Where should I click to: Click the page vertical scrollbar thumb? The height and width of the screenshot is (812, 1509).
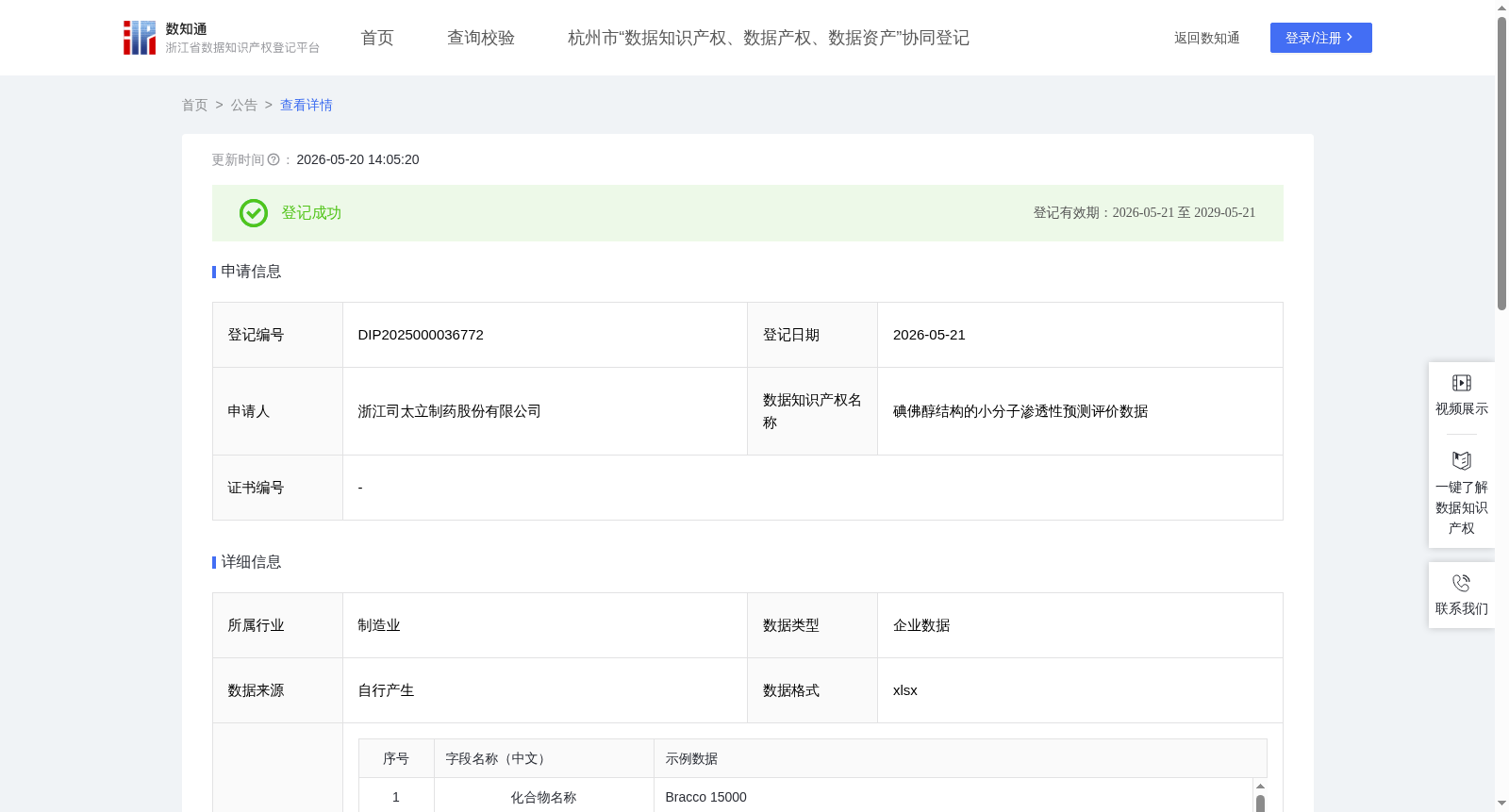click(x=1501, y=162)
